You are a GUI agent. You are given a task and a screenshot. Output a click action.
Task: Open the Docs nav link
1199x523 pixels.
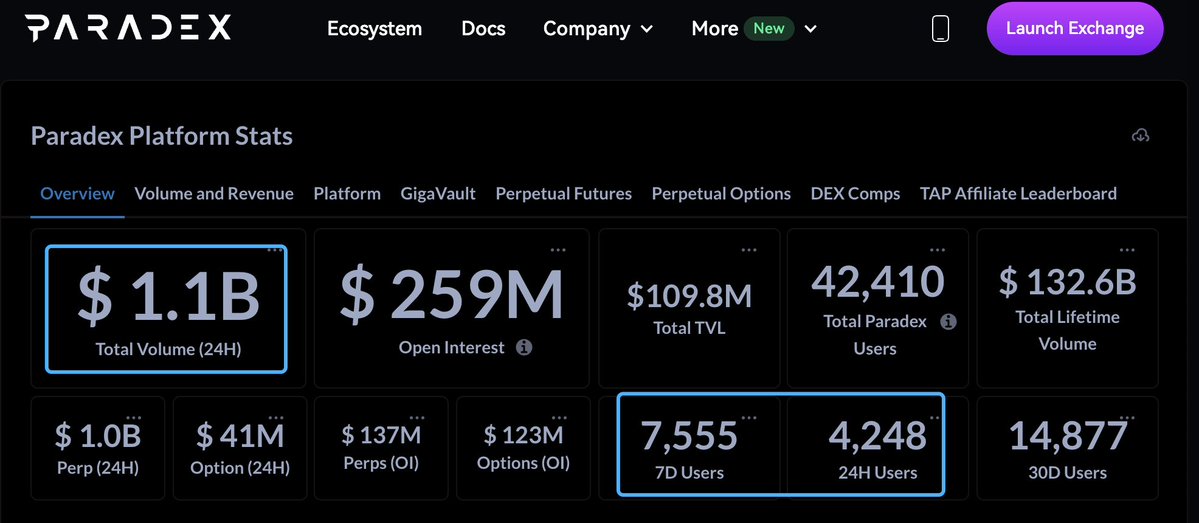[x=483, y=29]
